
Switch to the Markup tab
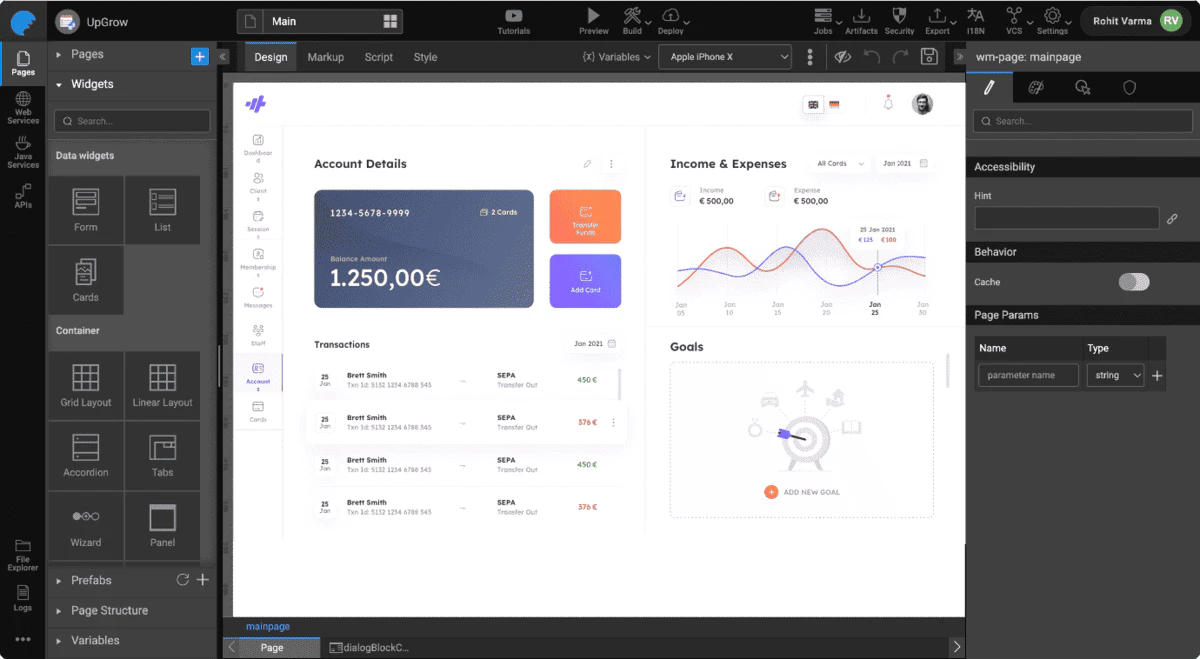click(x=325, y=57)
